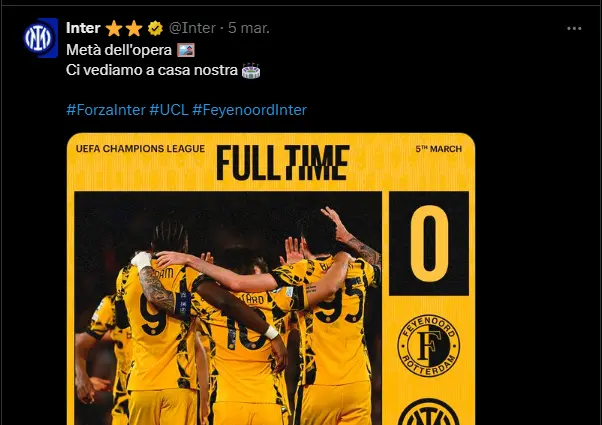602x425 pixels.
Task: Open the three-dot more options menu
Action: pos(574,28)
